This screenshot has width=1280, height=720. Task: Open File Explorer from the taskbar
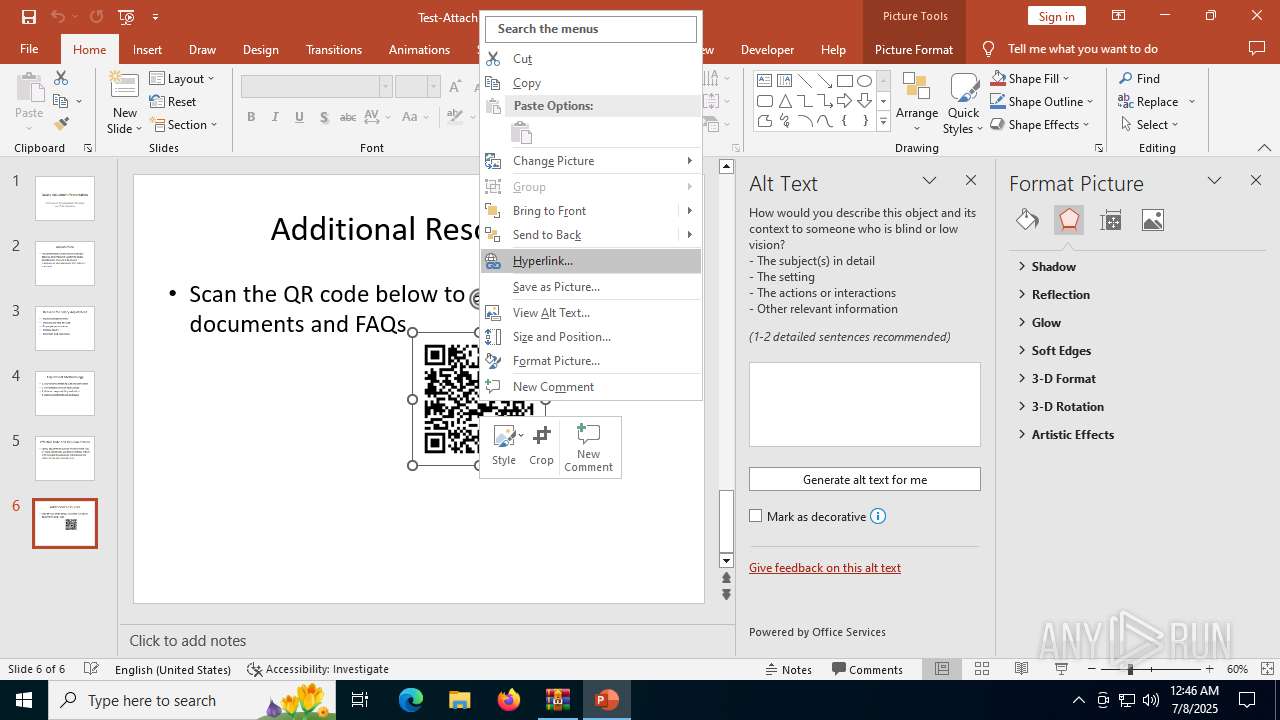[459, 700]
